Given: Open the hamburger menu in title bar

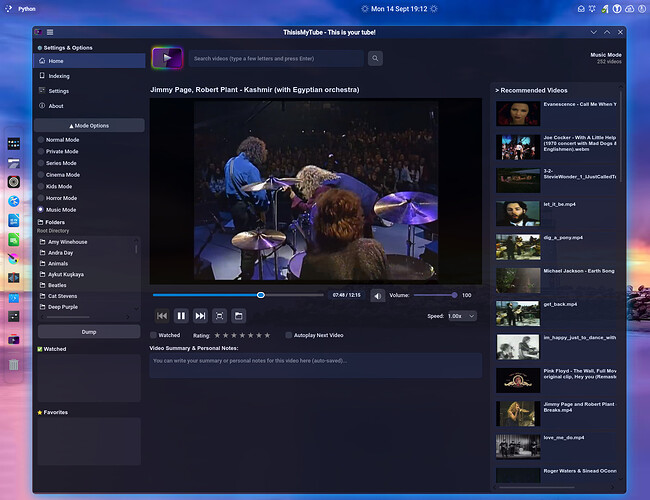Looking at the screenshot, I should 50,32.
